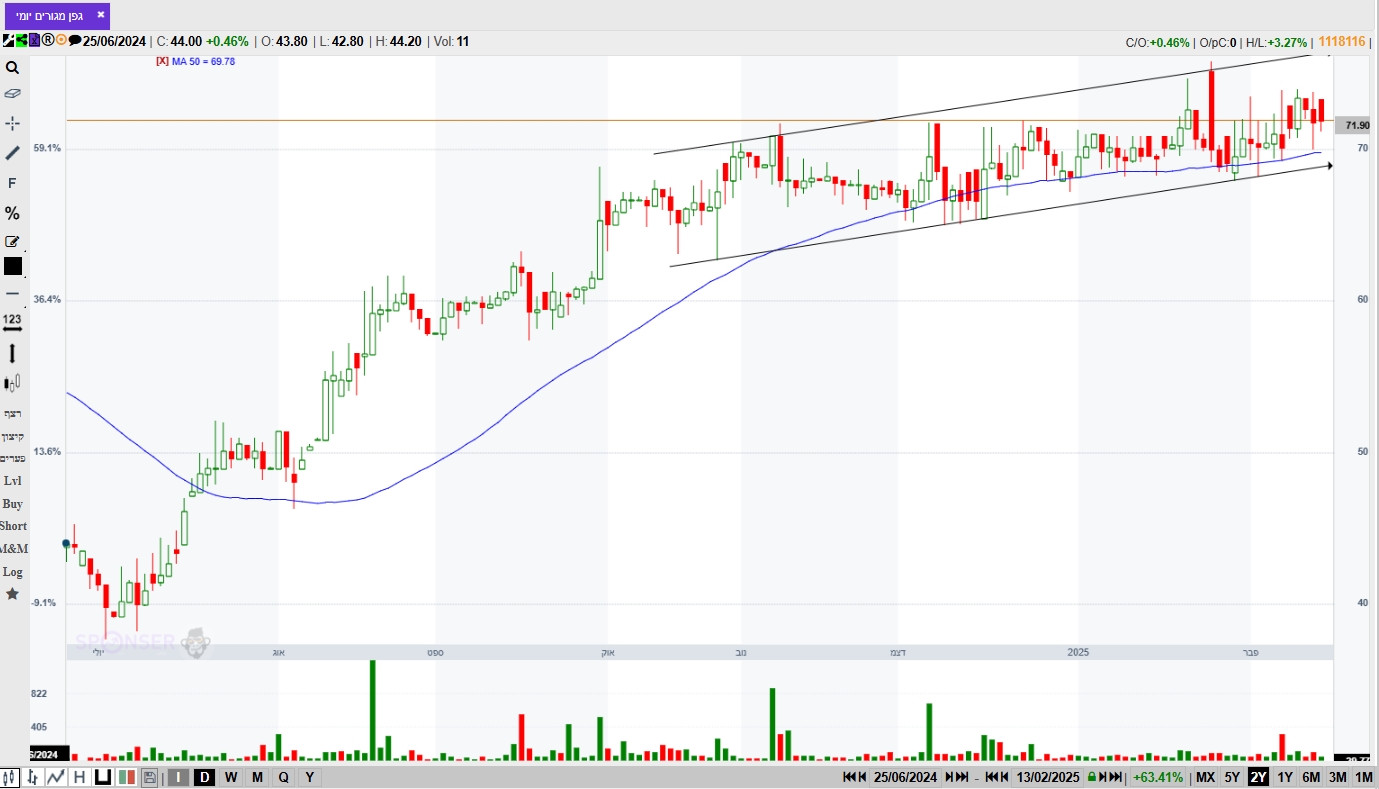Set chart range to 2Y
The image size is (1379, 789).
tap(1258, 777)
